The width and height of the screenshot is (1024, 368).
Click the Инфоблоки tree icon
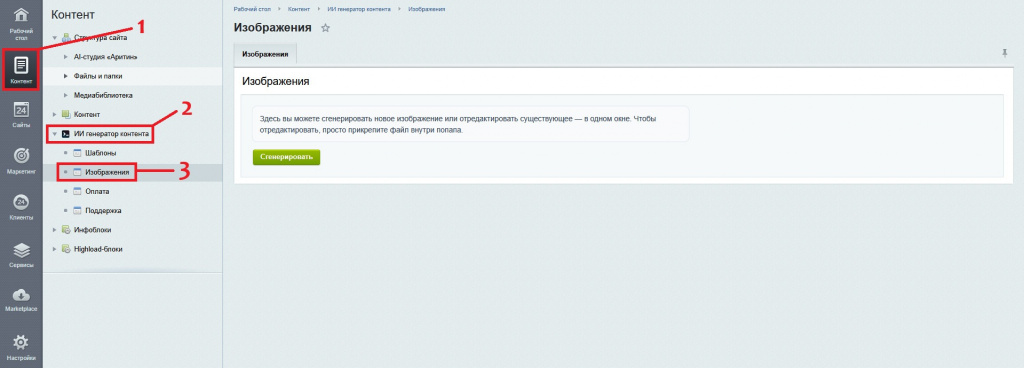tap(65, 230)
